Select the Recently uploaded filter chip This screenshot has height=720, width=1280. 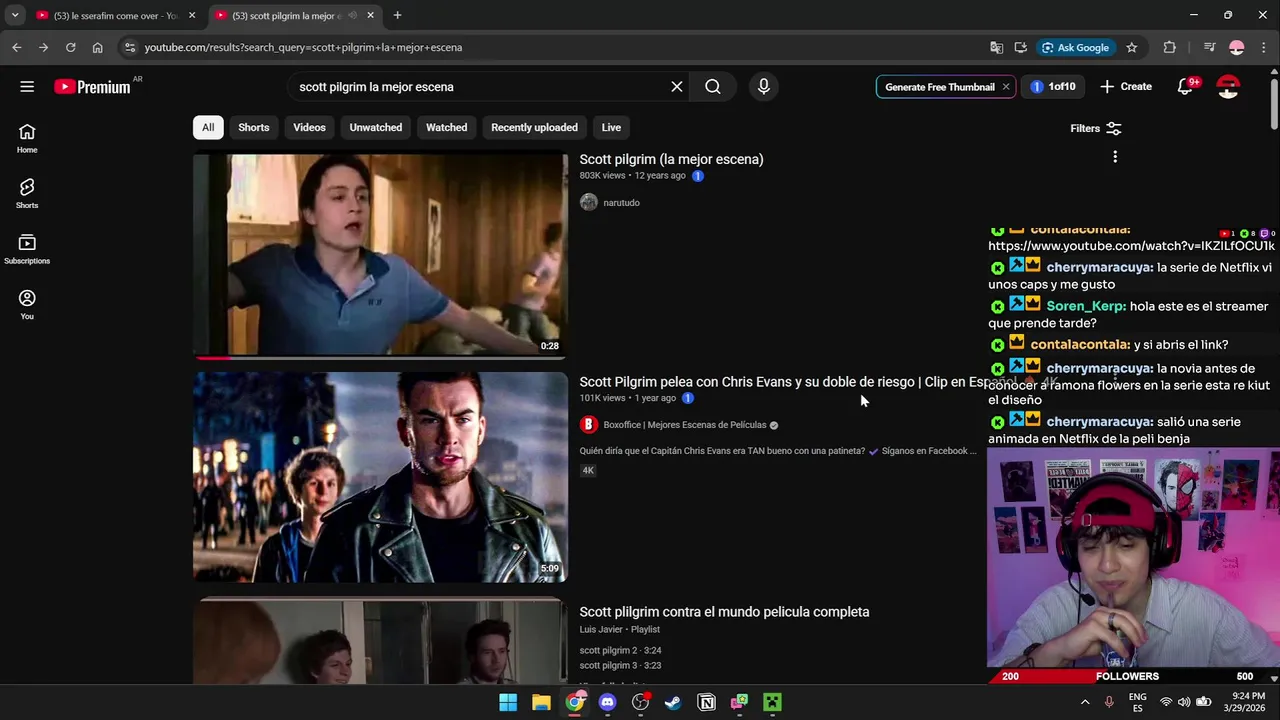pos(534,127)
